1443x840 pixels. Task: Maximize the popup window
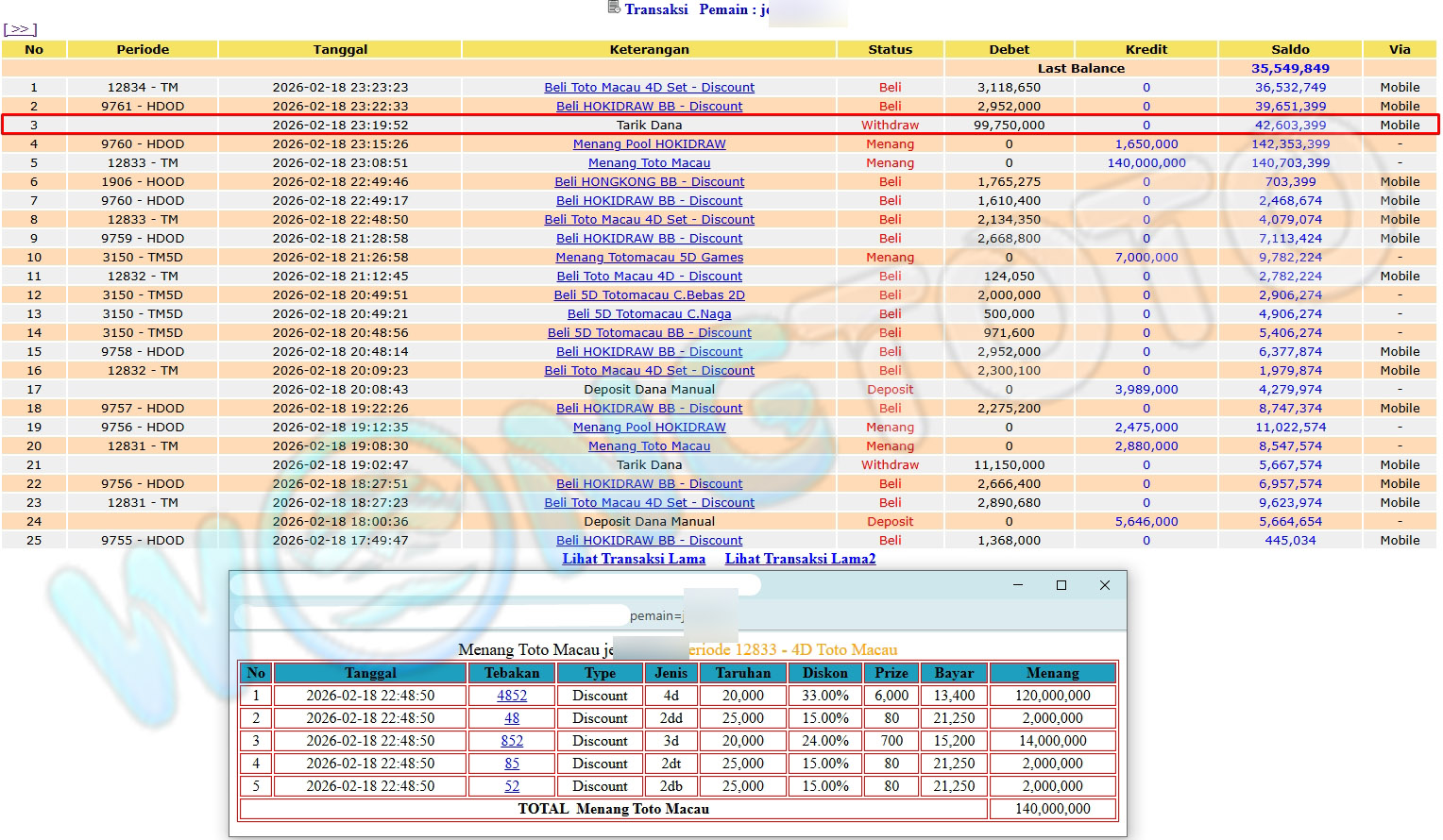[x=1061, y=585]
